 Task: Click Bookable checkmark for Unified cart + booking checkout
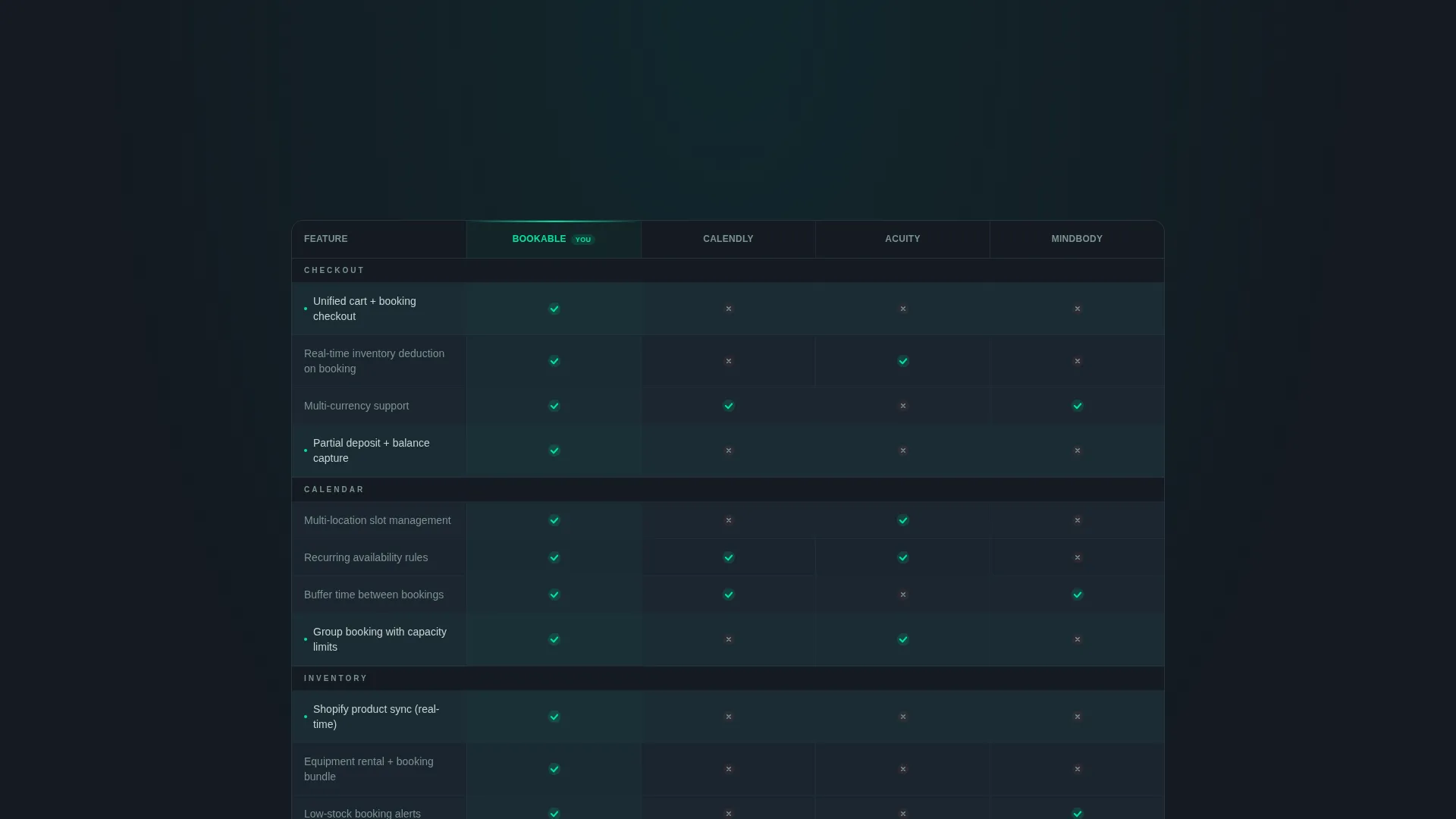point(554,309)
